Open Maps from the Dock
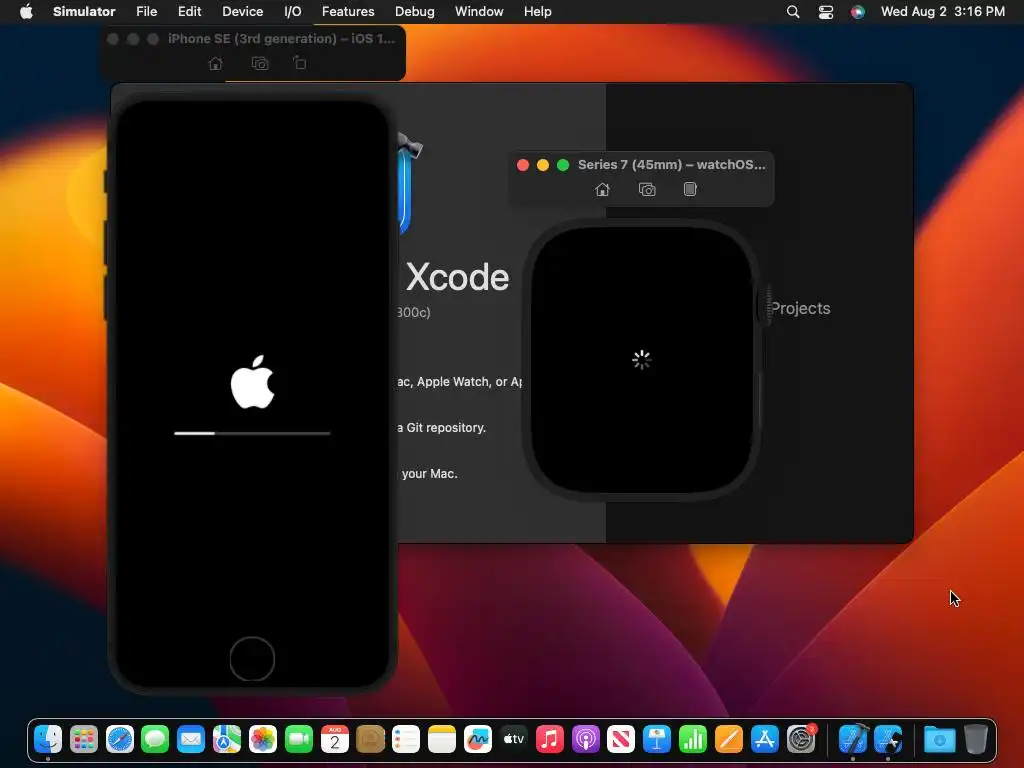 [x=227, y=739]
